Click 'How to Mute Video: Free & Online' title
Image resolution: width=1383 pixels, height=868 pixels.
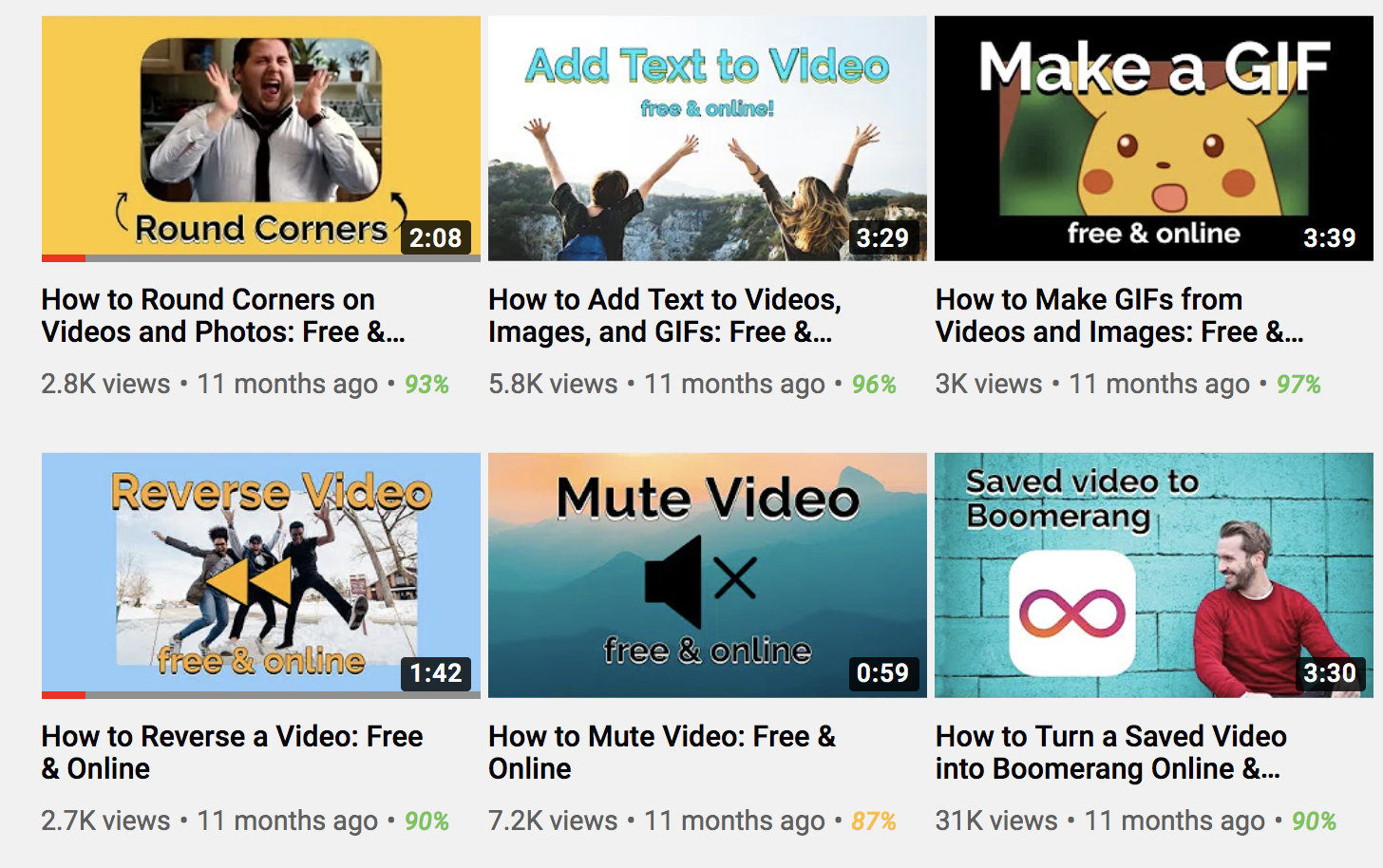(x=661, y=751)
